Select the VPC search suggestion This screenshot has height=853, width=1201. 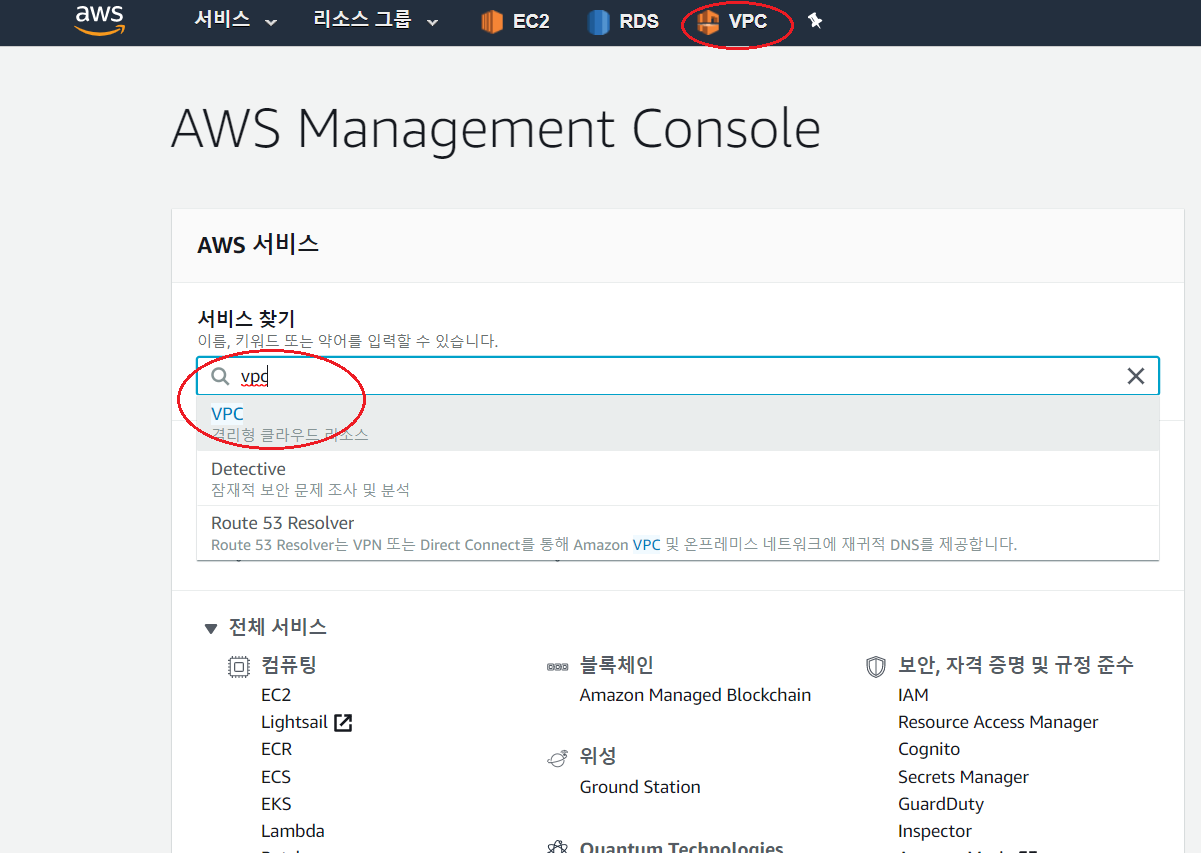(678, 423)
